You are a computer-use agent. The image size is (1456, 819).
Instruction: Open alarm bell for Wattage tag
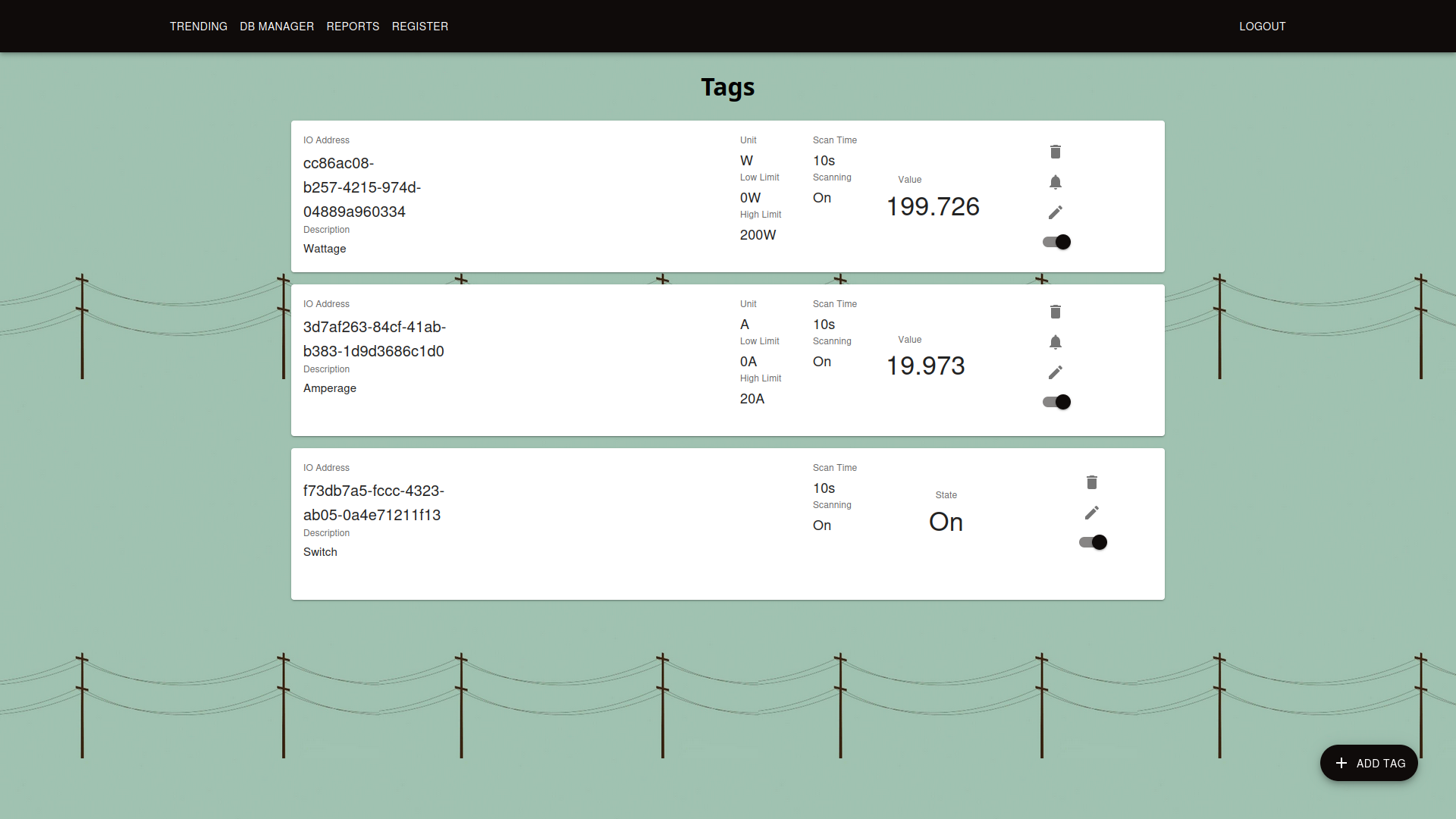pyautogui.click(x=1056, y=182)
